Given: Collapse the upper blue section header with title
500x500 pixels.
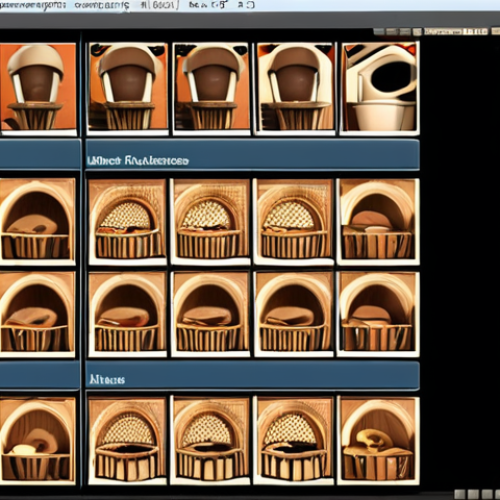Looking at the screenshot, I should pos(252,155).
